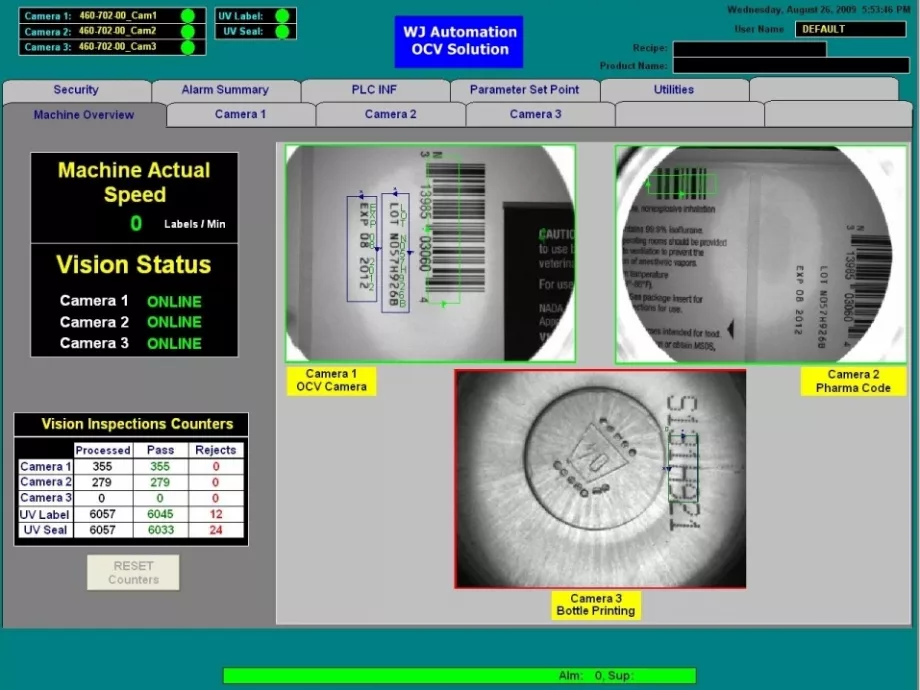Click UV Seal rejects value 24

pos(216,530)
